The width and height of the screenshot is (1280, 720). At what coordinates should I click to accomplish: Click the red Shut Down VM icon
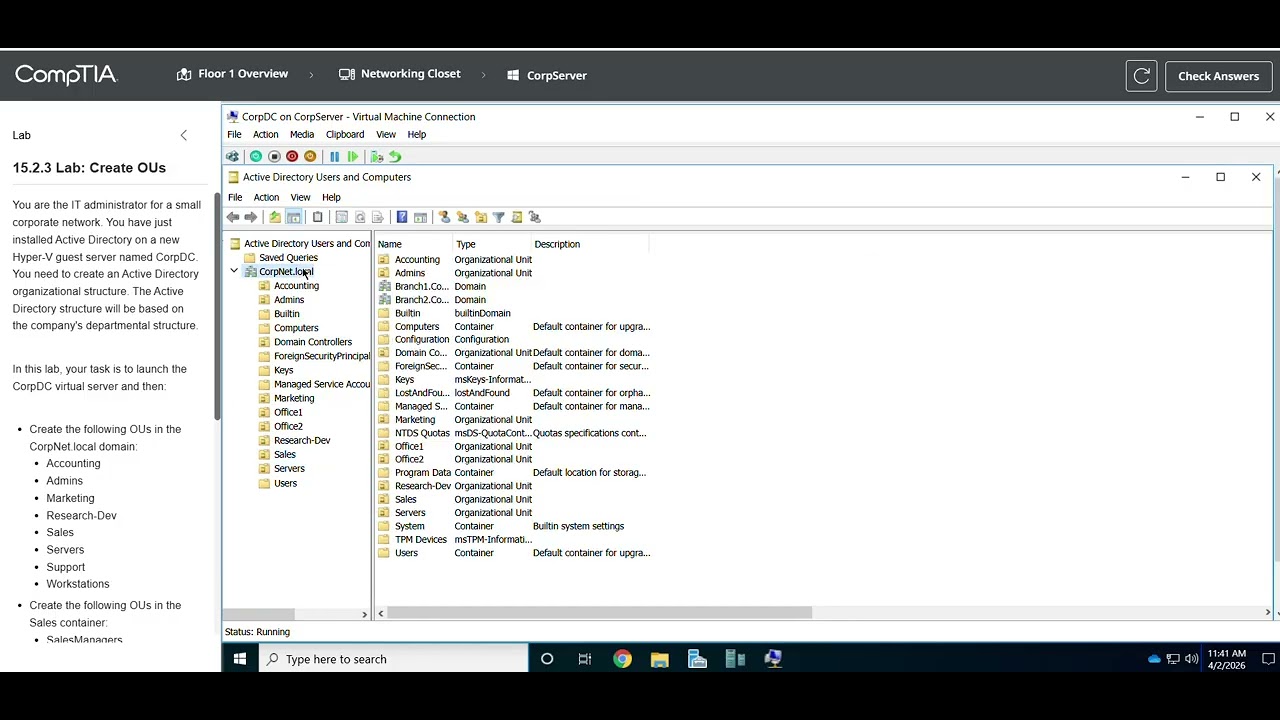(292, 157)
